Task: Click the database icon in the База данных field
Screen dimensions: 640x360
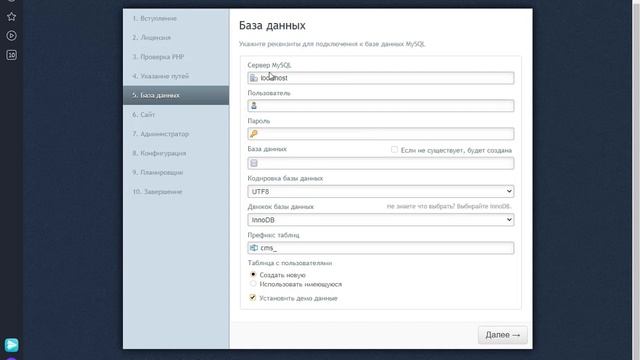Action: click(253, 163)
